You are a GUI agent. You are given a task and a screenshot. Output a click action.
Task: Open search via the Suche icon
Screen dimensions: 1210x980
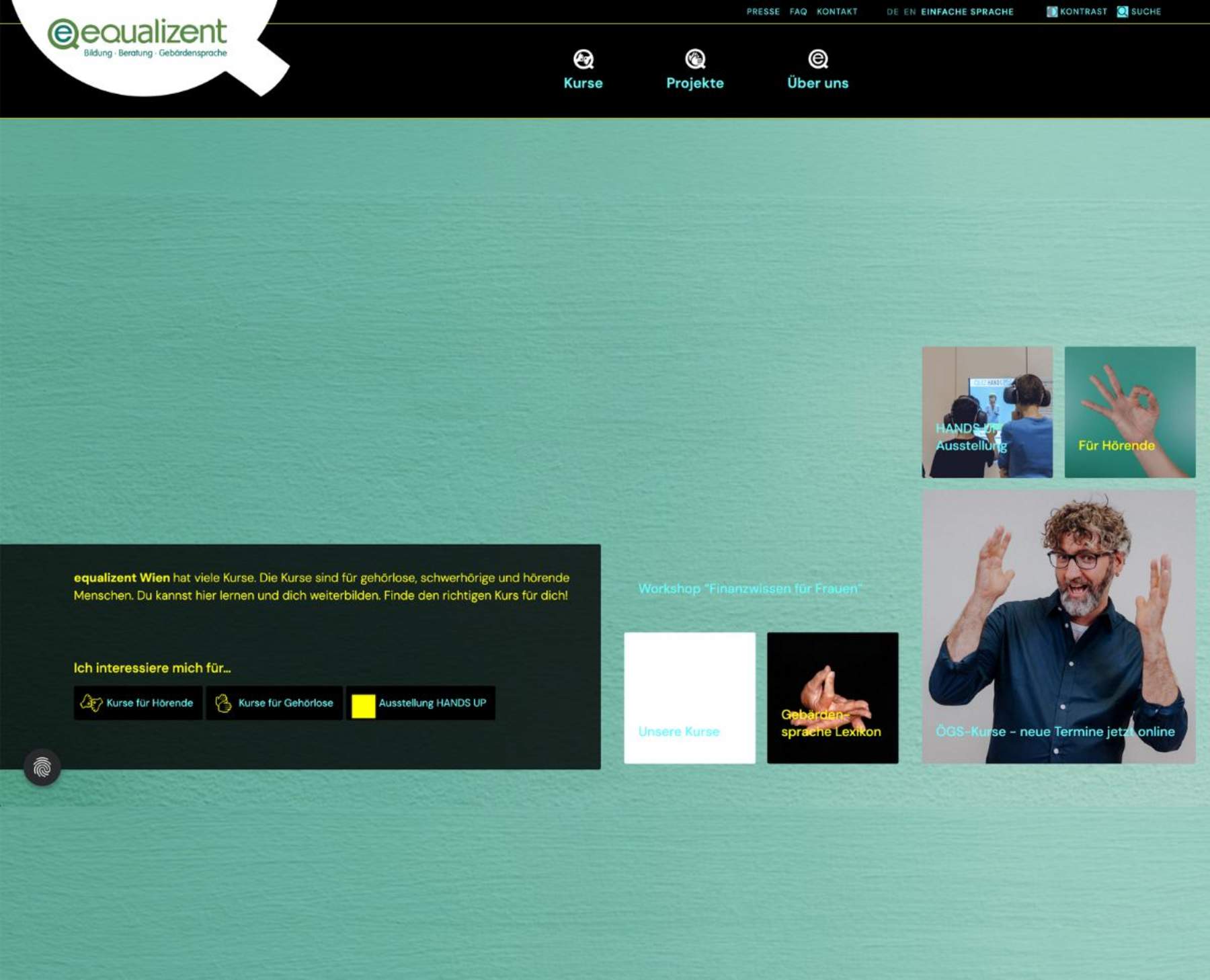click(x=1122, y=11)
